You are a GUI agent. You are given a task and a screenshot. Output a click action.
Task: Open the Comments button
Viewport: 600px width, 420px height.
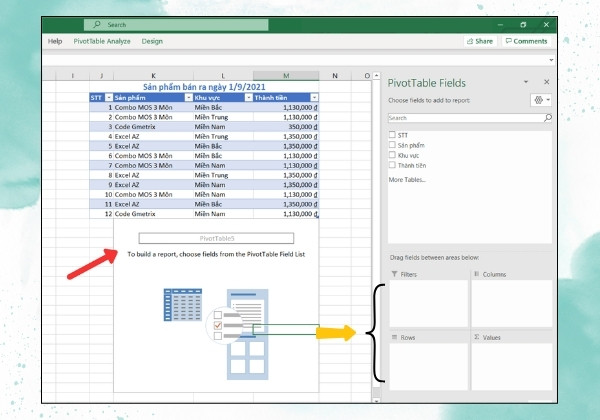point(527,41)
